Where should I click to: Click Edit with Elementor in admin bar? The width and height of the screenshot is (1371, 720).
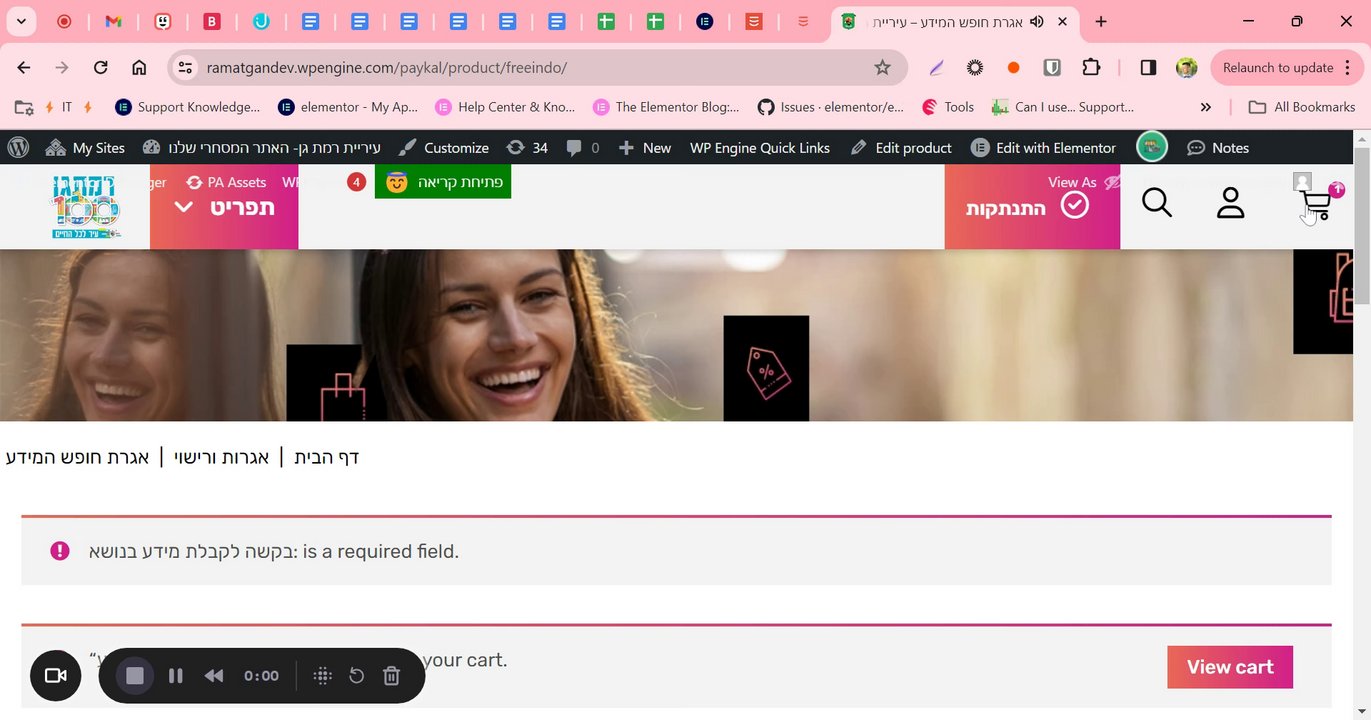click(x=1043, y=147)
